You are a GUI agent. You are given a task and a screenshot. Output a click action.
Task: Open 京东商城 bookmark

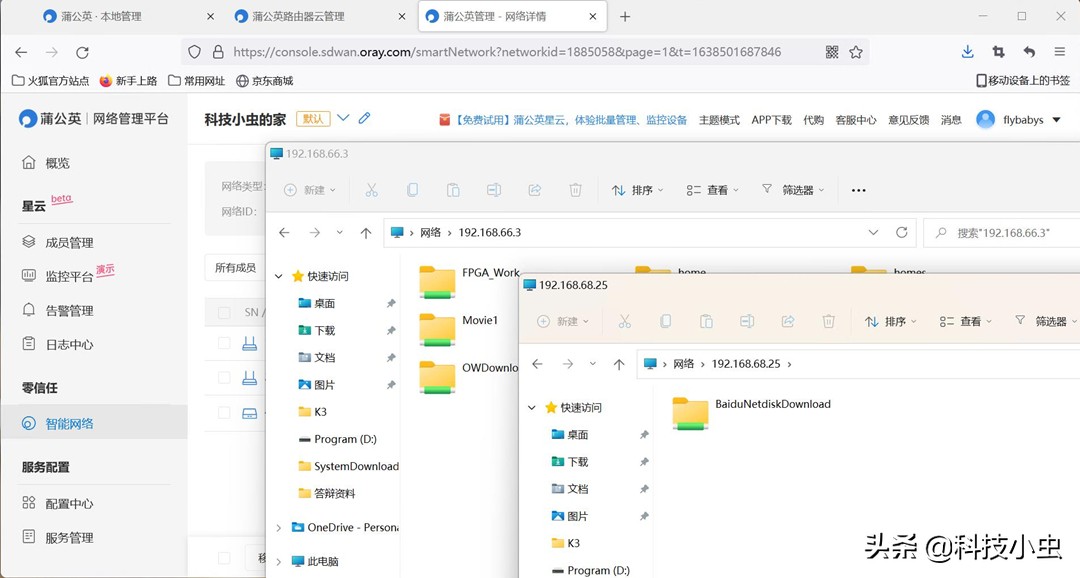264,81
